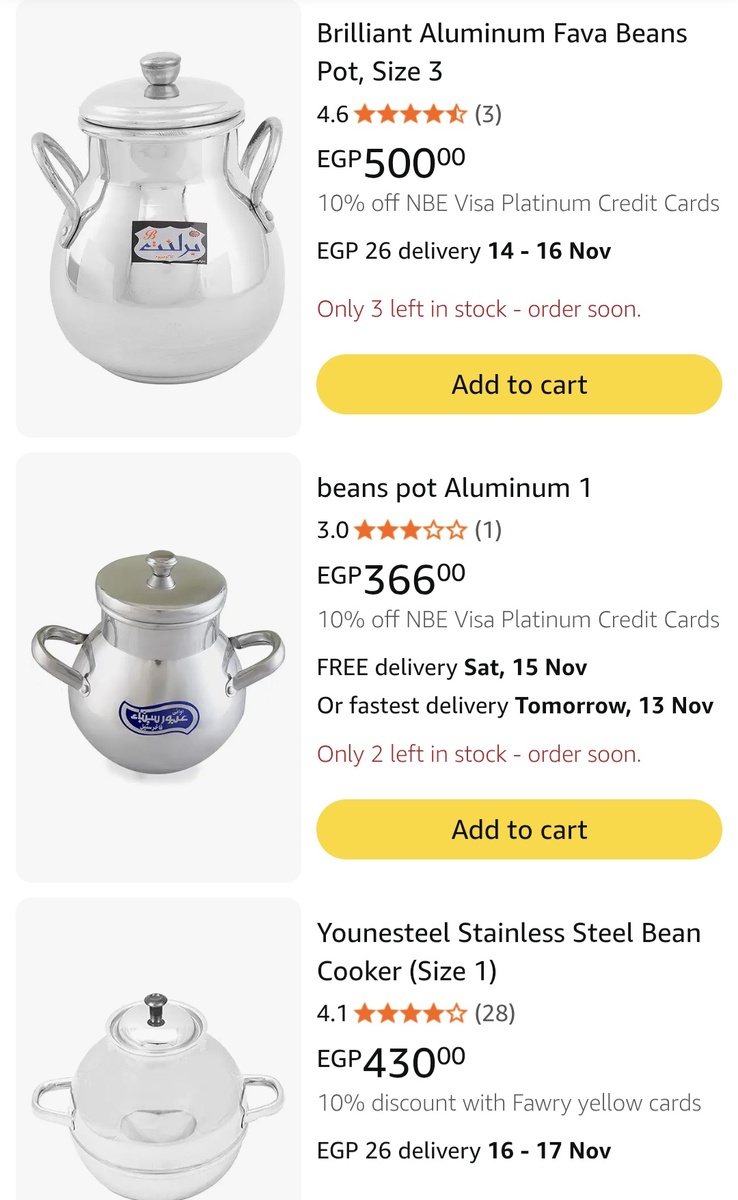Add the Brilliant Fava Beans Pot to cart

(x=519, y=384)
